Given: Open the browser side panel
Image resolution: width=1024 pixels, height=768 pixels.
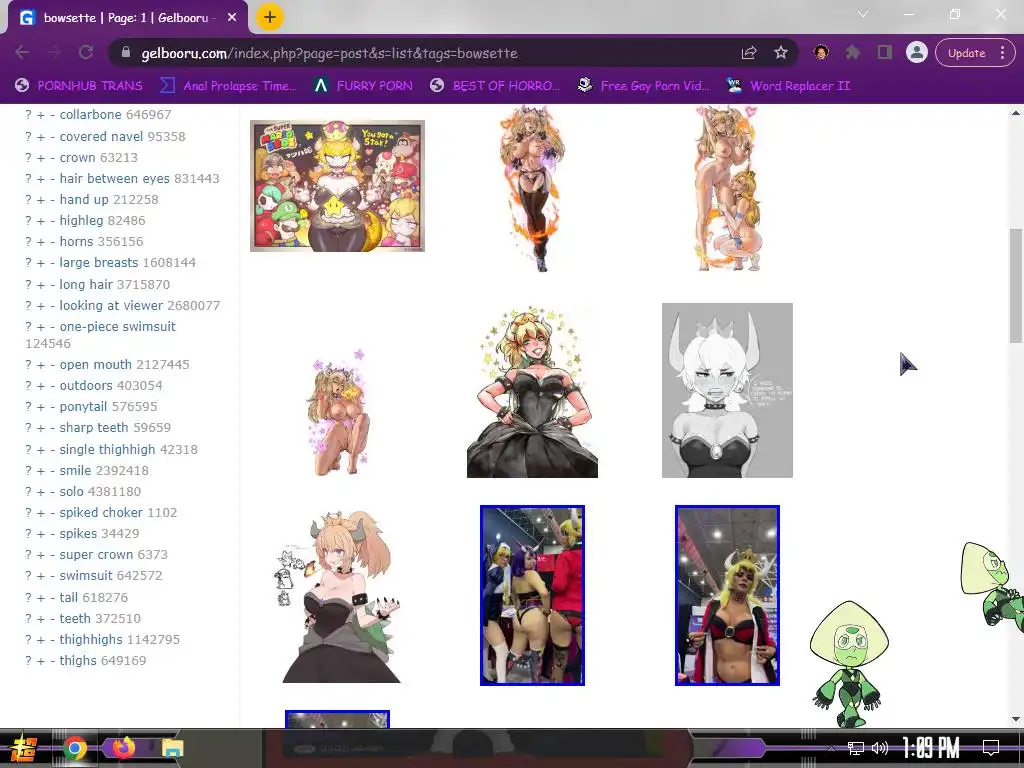Looking at the screenshot, I should [884, 52].
